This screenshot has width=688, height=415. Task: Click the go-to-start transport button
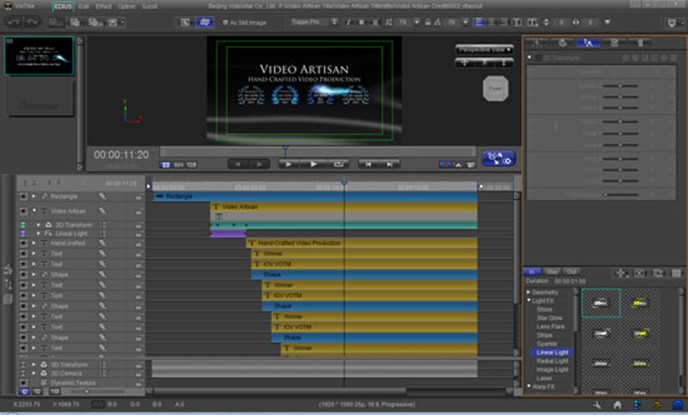pyautogui.click(x=369, y=164)
